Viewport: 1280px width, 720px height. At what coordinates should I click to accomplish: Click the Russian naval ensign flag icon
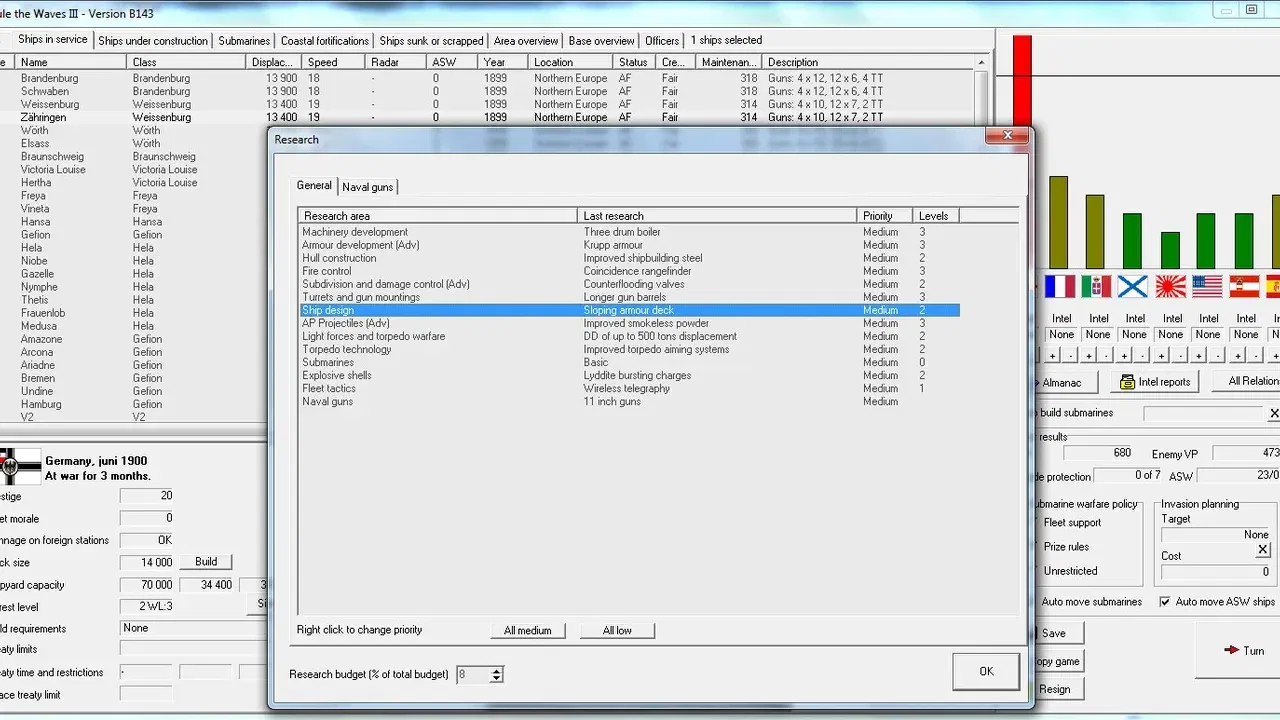1133,287
